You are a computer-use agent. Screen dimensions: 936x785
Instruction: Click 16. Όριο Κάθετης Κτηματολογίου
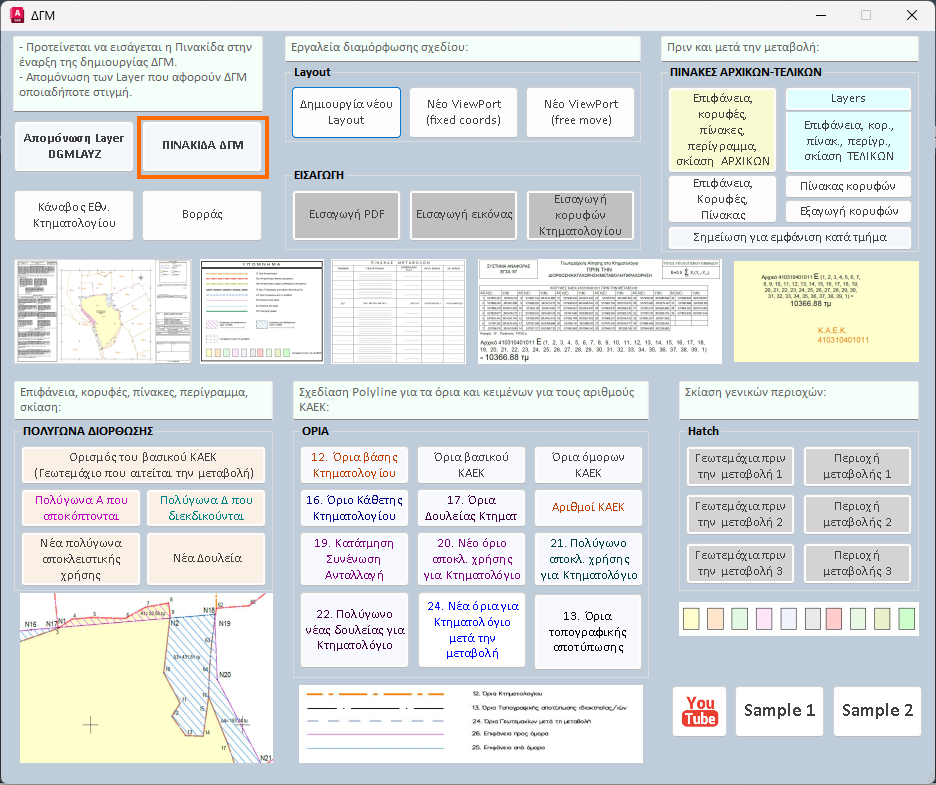(x=355, y=508)
